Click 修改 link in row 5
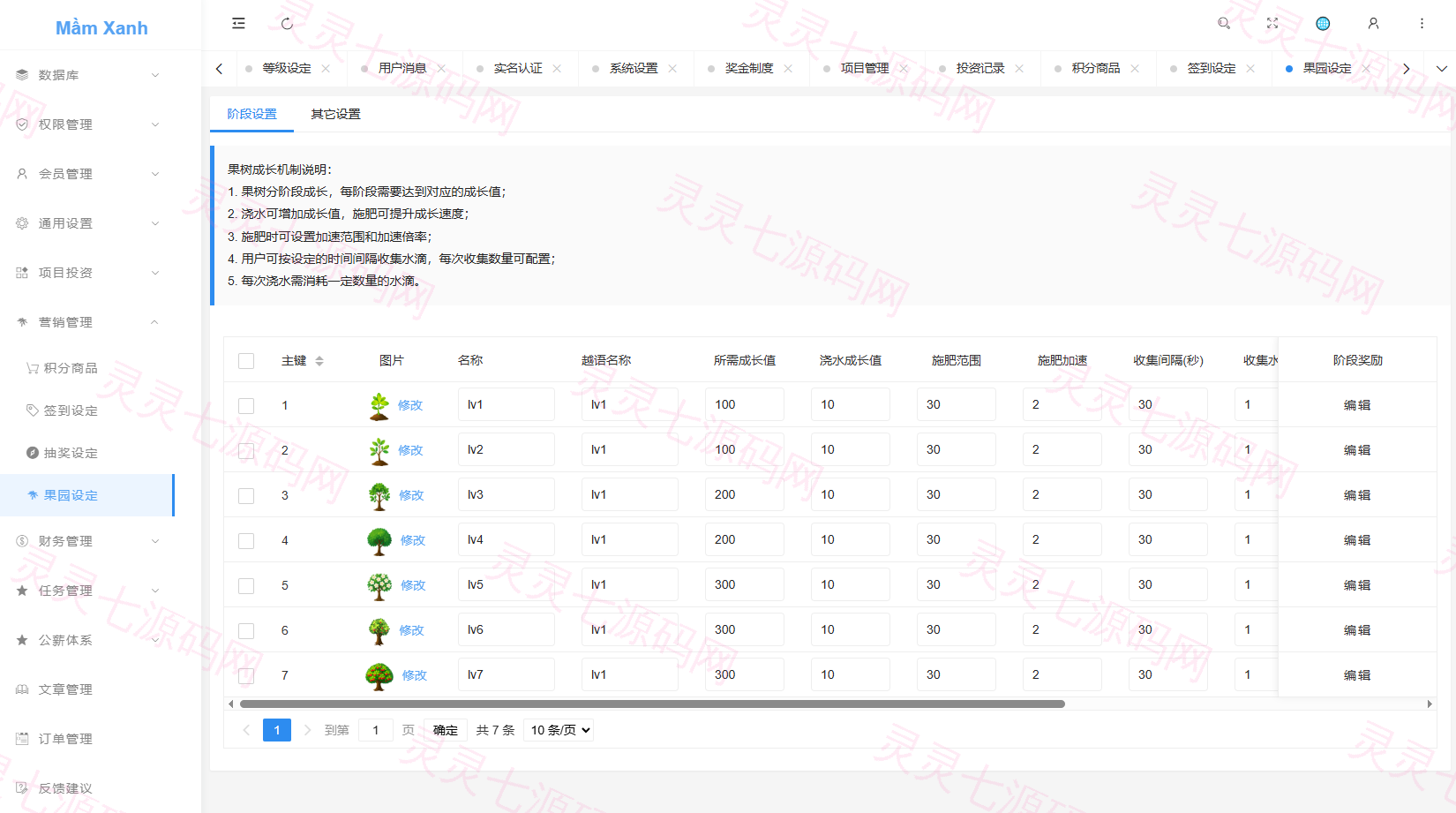1456x813 pixels. click(x=413, y=586)
